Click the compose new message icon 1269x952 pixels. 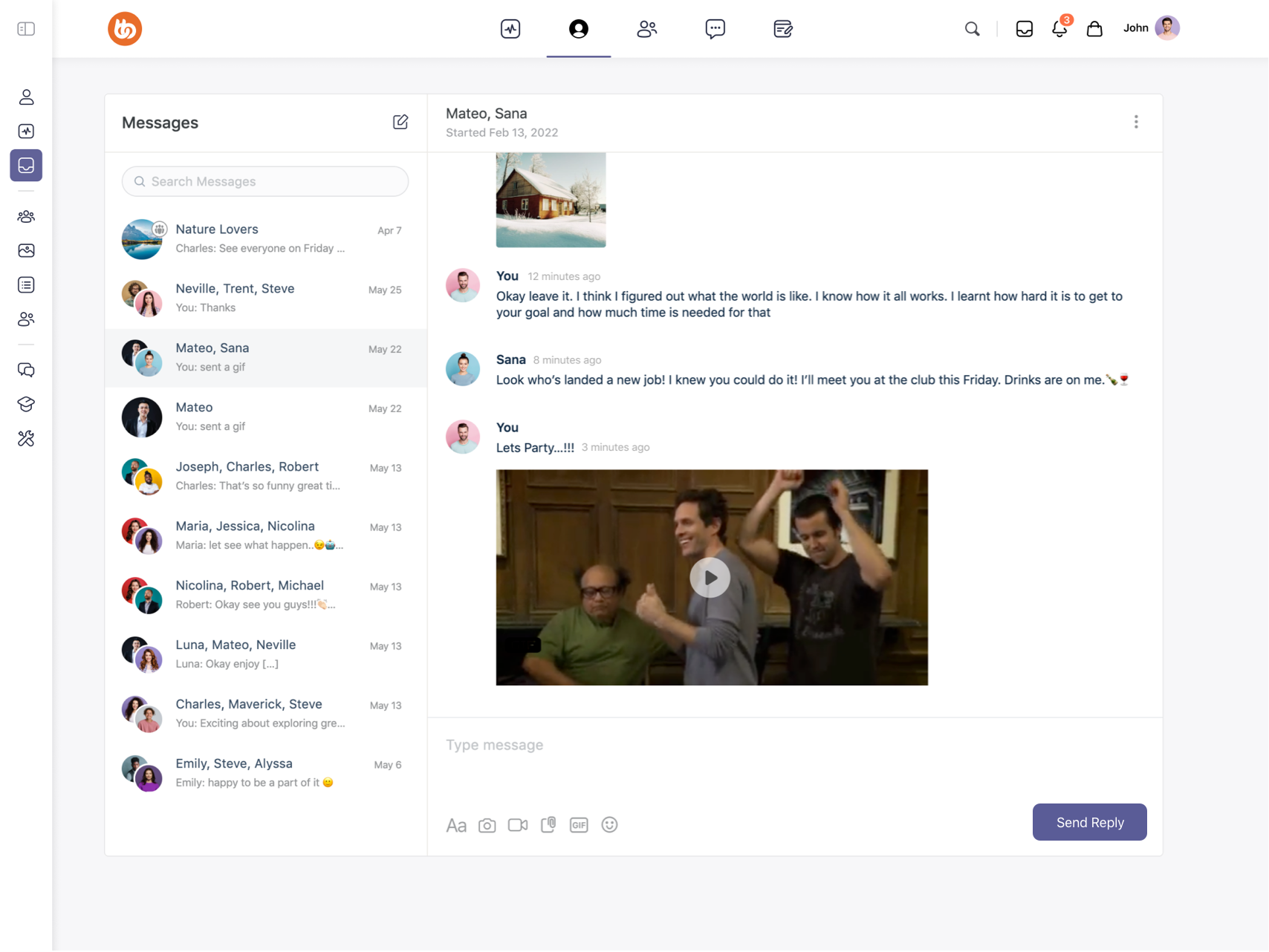click(400, 122)
